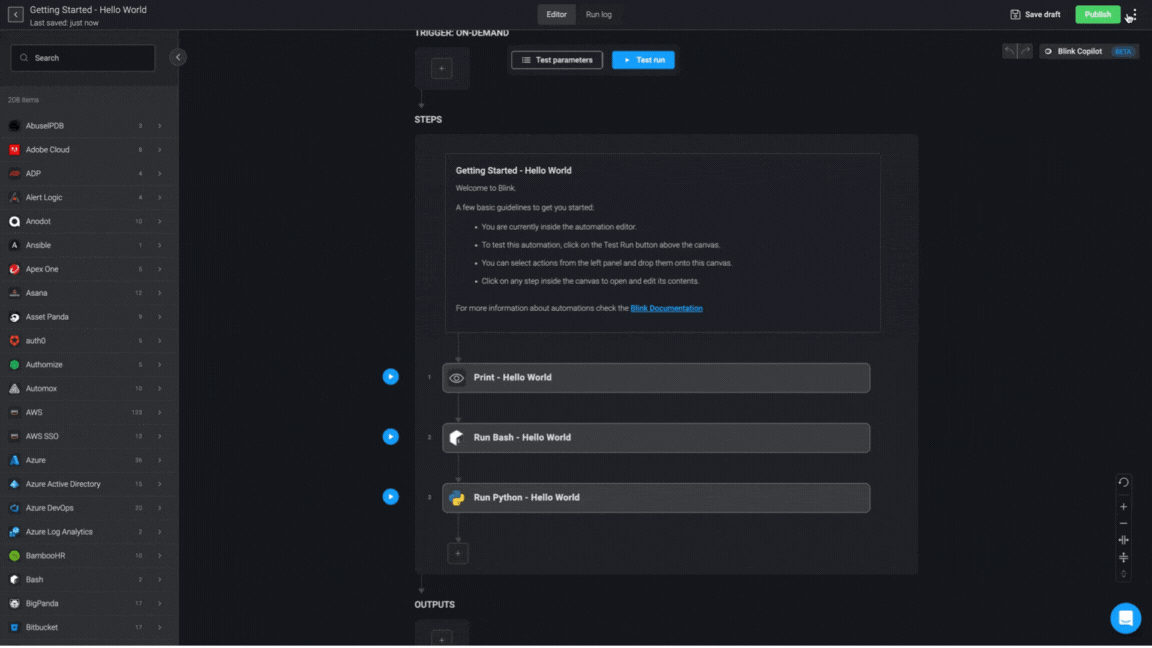
Task: Open Test parameters
Action: tap(557, 60)
